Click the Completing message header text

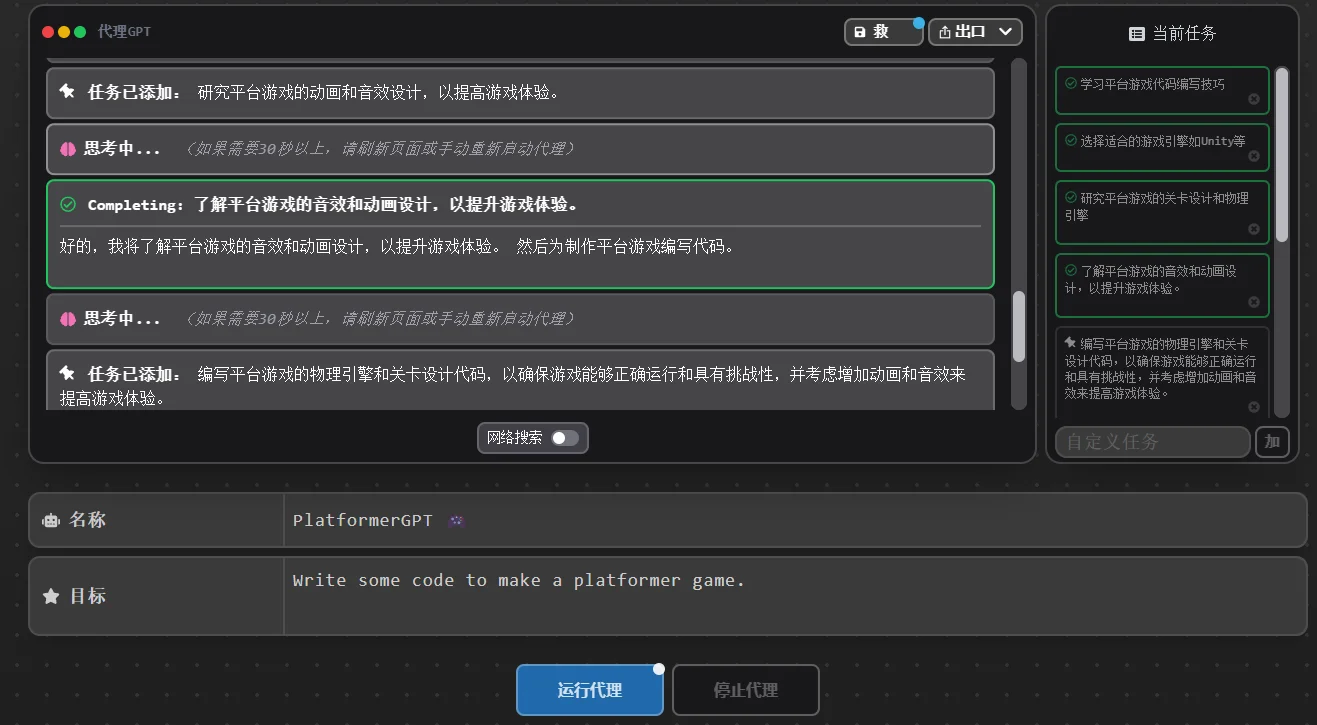333,204
